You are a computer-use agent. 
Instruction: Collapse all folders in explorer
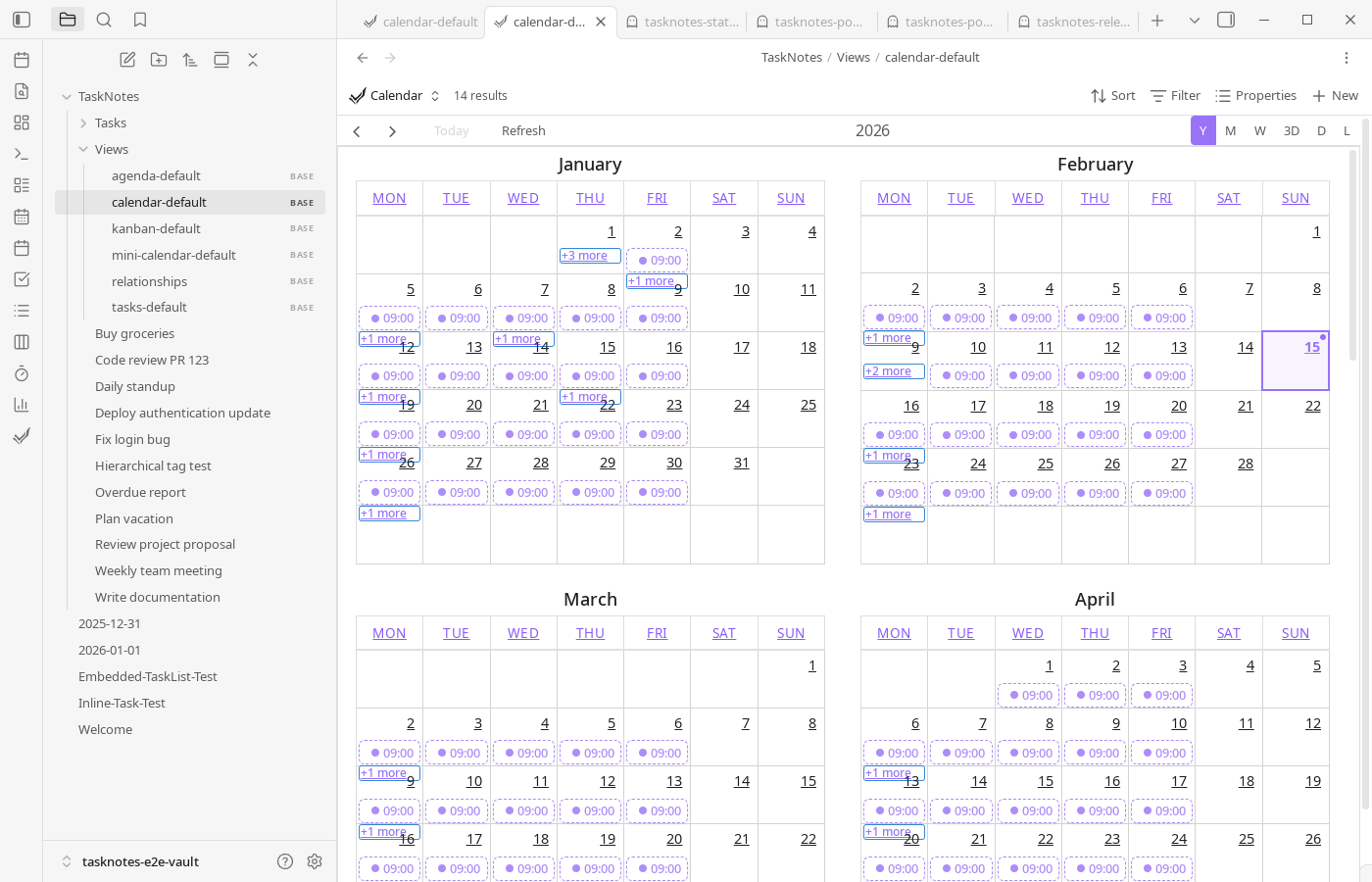coord(253,60)
